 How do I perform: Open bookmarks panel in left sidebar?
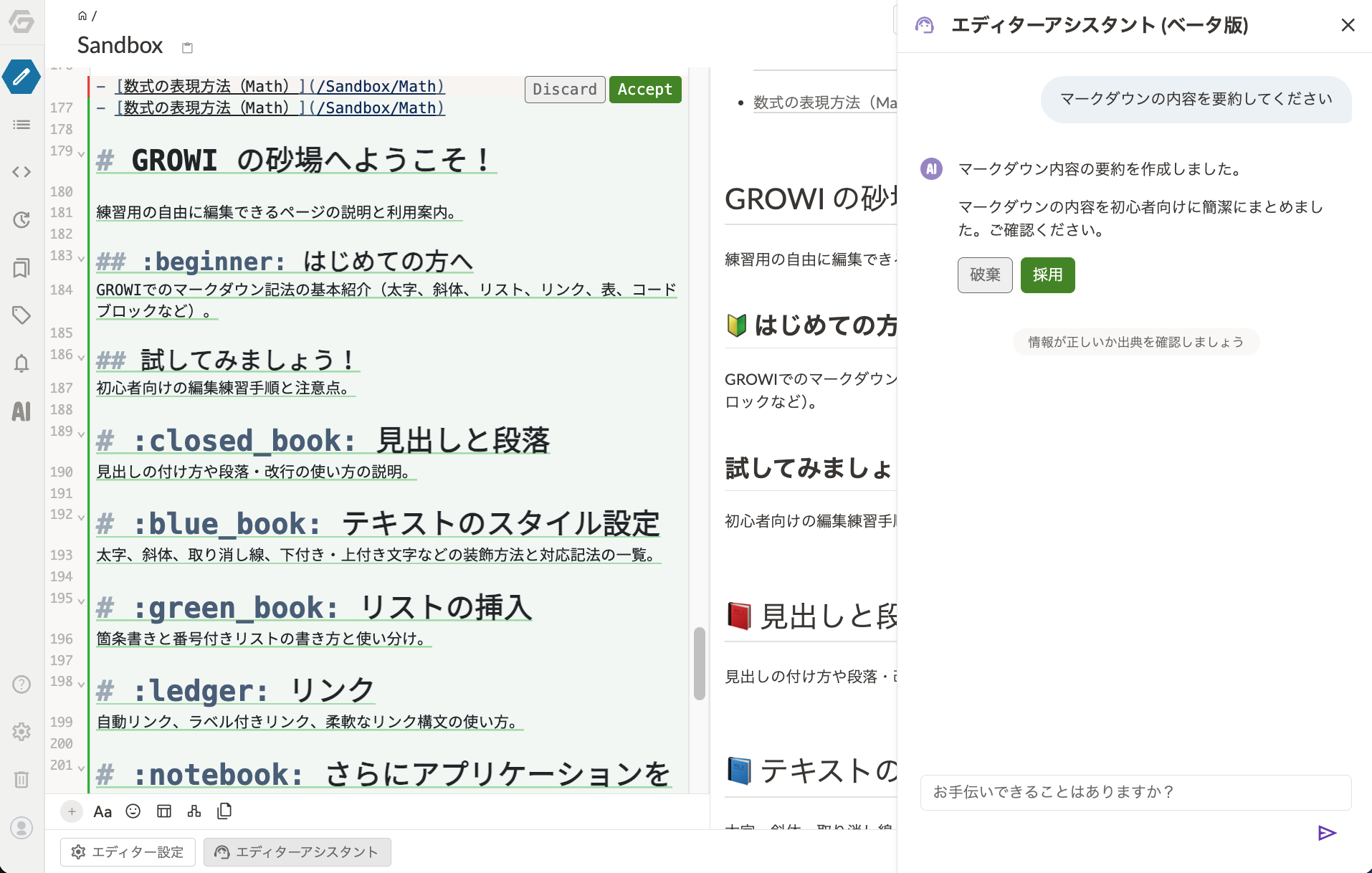coord(22,268)
